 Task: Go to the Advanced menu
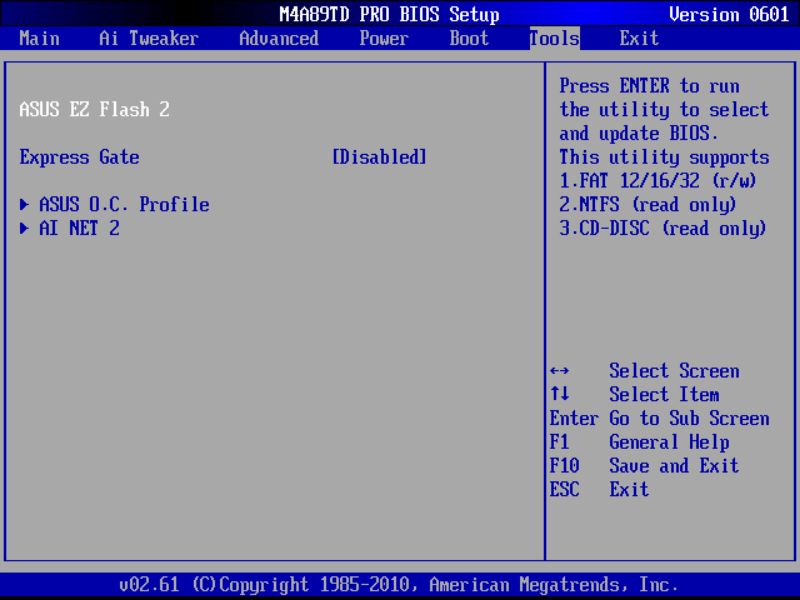pos(278,38)
